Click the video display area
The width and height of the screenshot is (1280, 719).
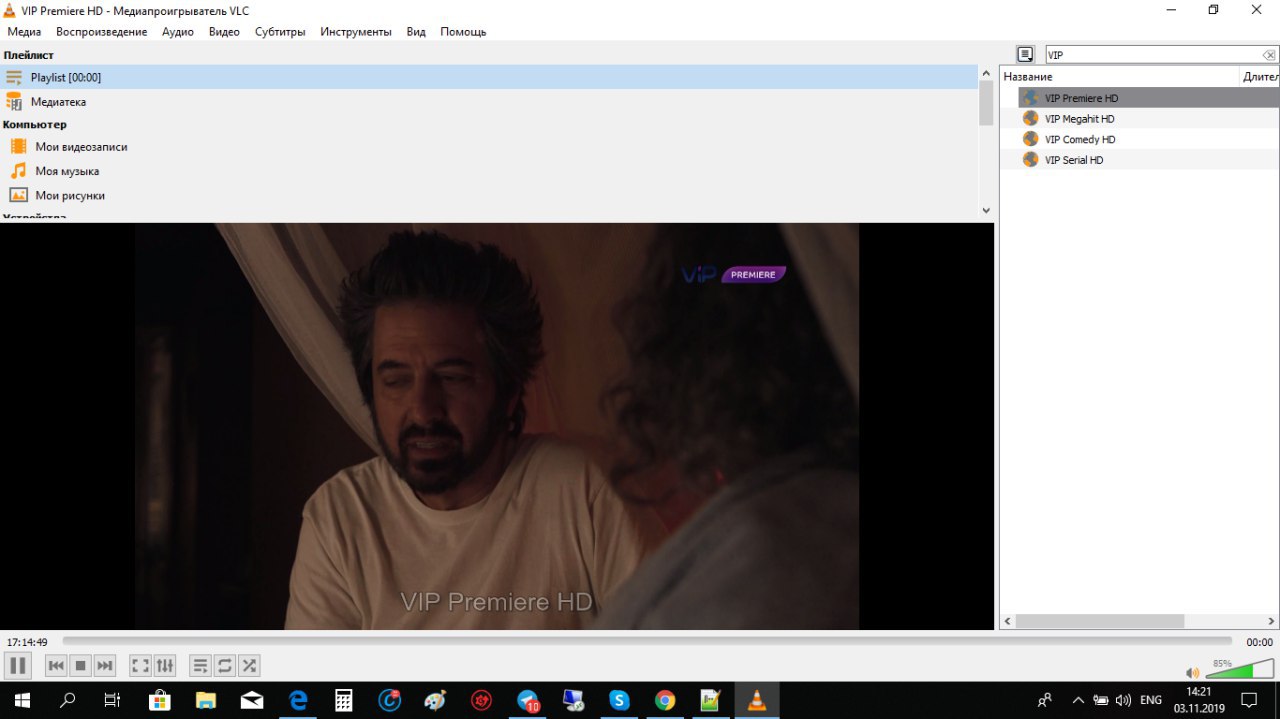tap(497, 426)
